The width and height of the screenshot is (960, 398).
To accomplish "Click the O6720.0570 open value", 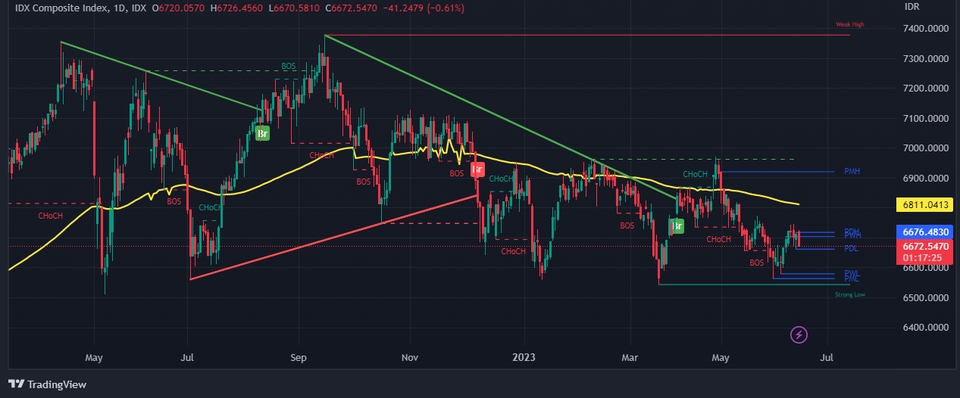I will [x=178, y=8].
